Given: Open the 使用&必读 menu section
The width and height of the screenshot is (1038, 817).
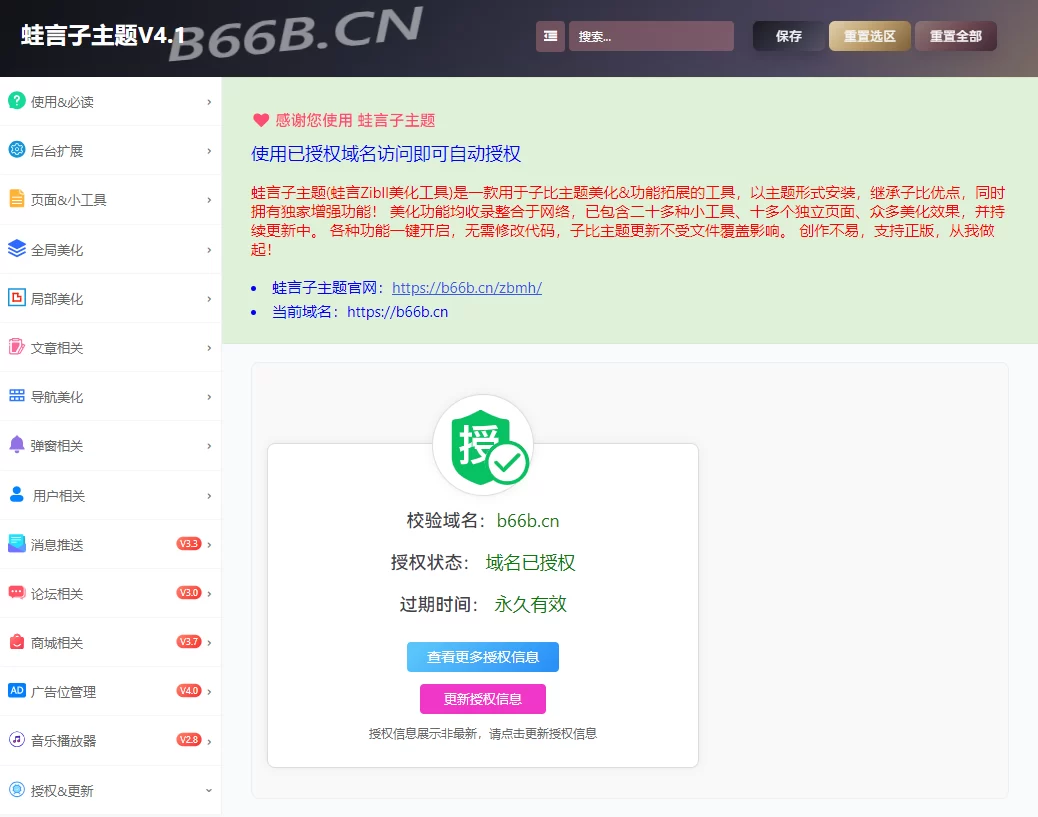Looking at the screenshot, I should (x=111, y=102).
